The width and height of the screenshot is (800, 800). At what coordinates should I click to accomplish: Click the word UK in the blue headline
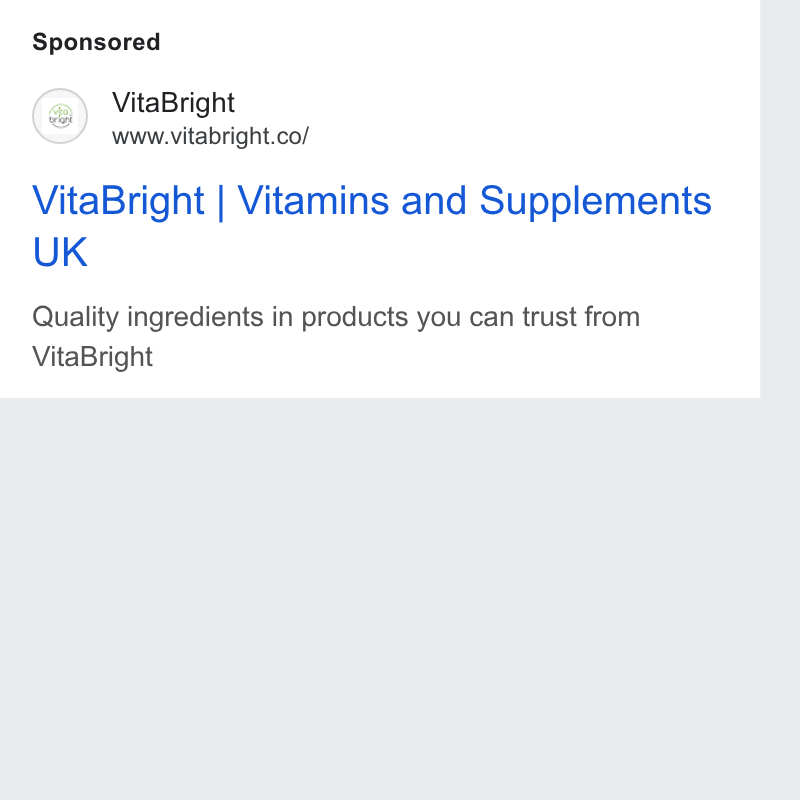click(60, 252)
